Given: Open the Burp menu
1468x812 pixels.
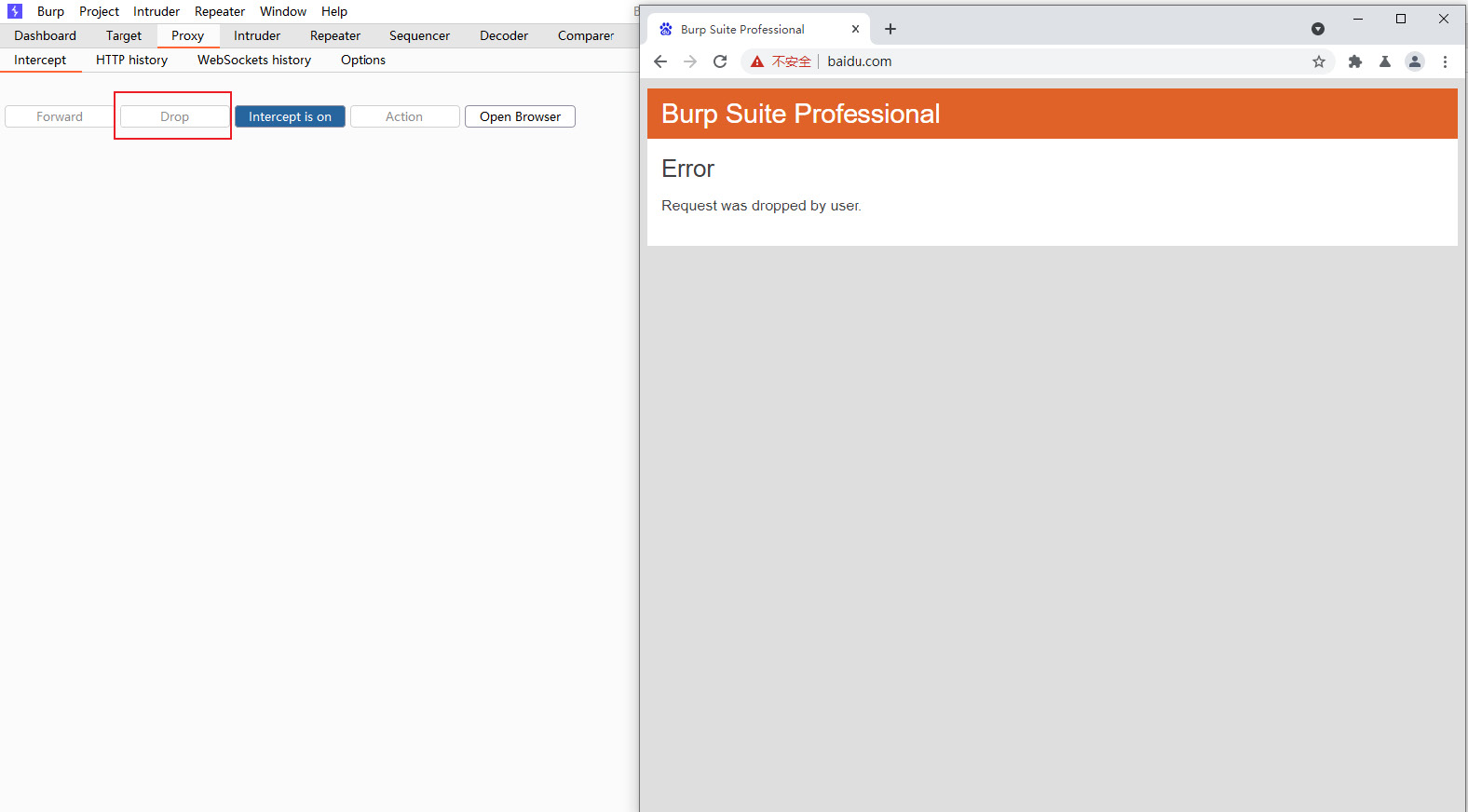Looking at the screenshot, I should pyautogui.click(x=50, y=11).
